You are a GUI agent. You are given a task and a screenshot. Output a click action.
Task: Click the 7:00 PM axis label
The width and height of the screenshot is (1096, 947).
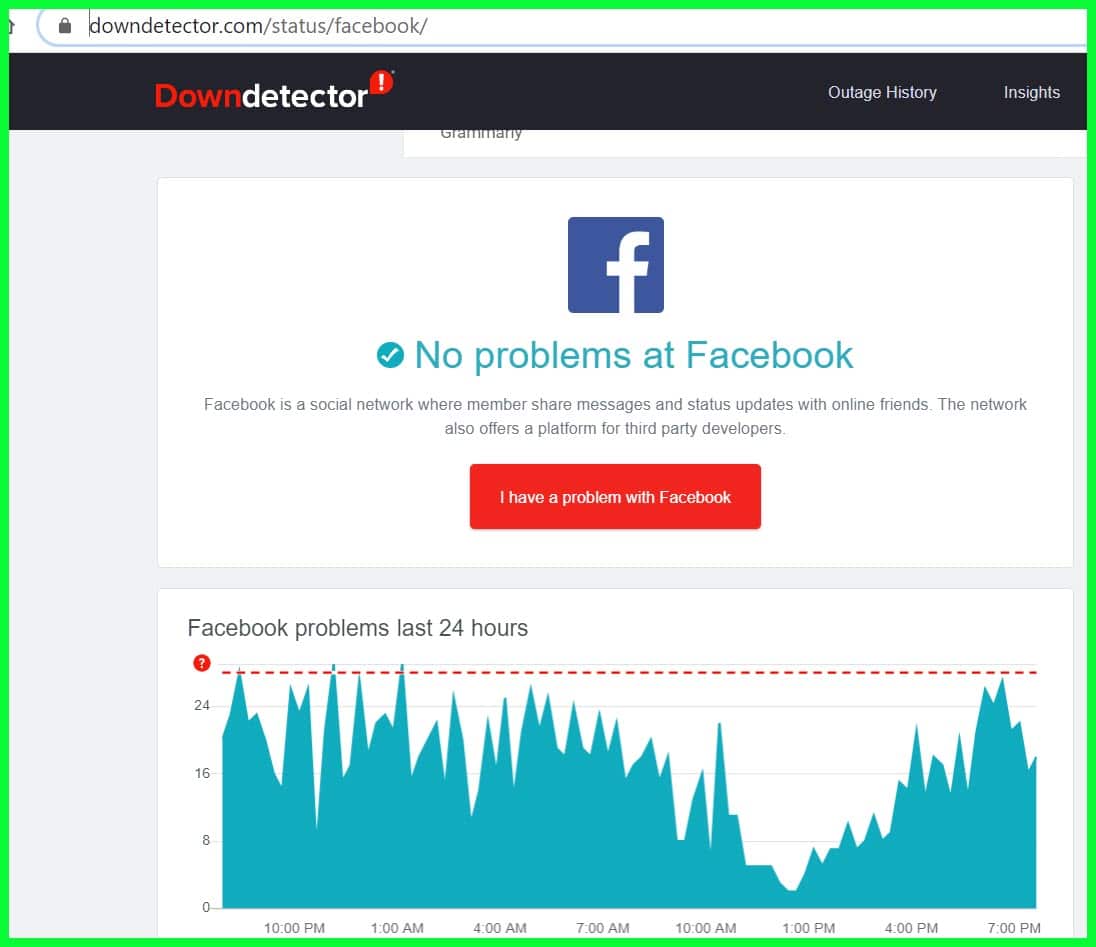(1014, 928)
